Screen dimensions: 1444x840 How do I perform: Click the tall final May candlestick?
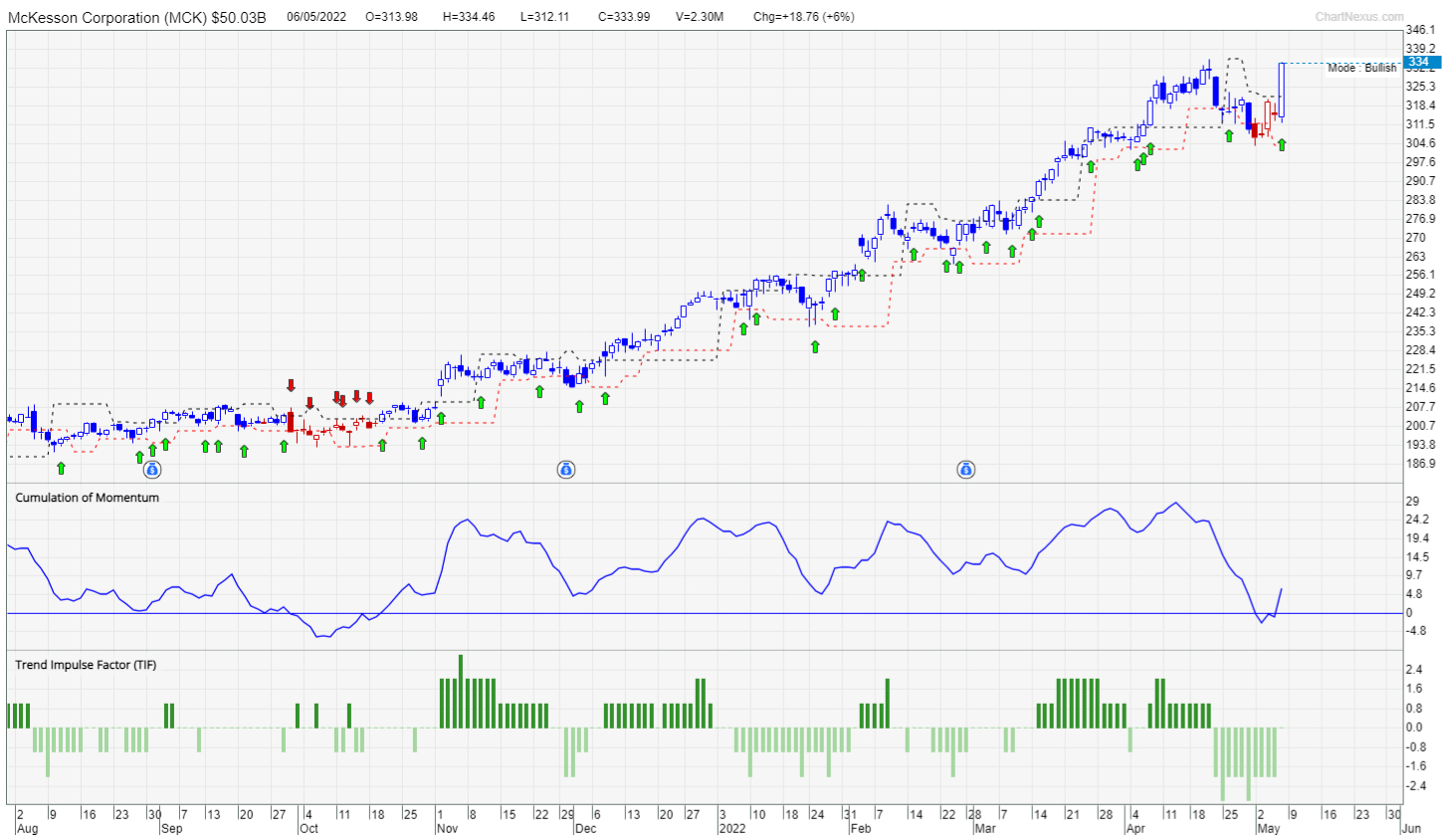point(1282,91)
